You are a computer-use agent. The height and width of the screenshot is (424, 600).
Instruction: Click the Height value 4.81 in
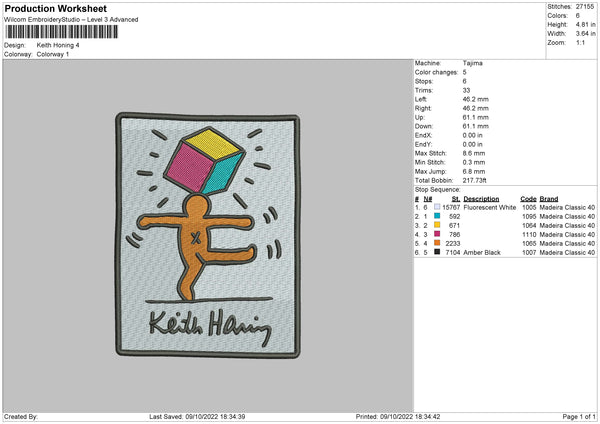(x=585, y=24)
